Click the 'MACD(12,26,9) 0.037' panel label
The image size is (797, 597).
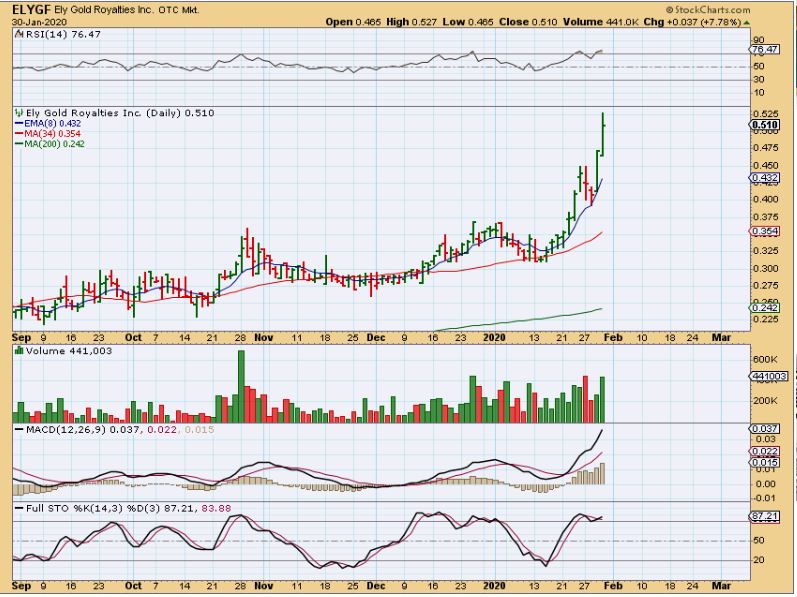point(82,430)
